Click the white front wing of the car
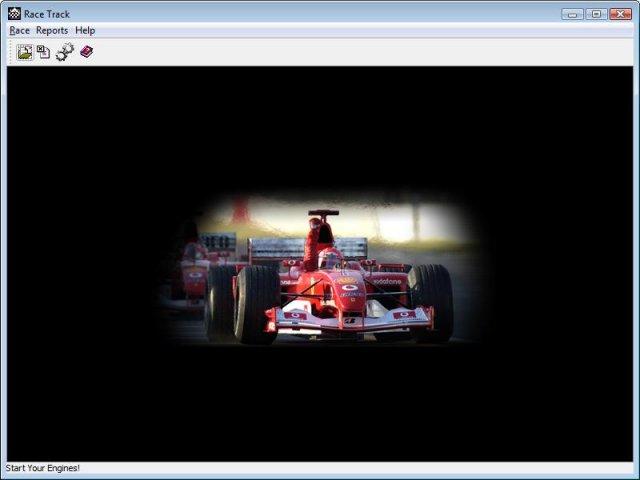This screenshot has height=480, width=640. pyautogui.click(x=348, y=318)
